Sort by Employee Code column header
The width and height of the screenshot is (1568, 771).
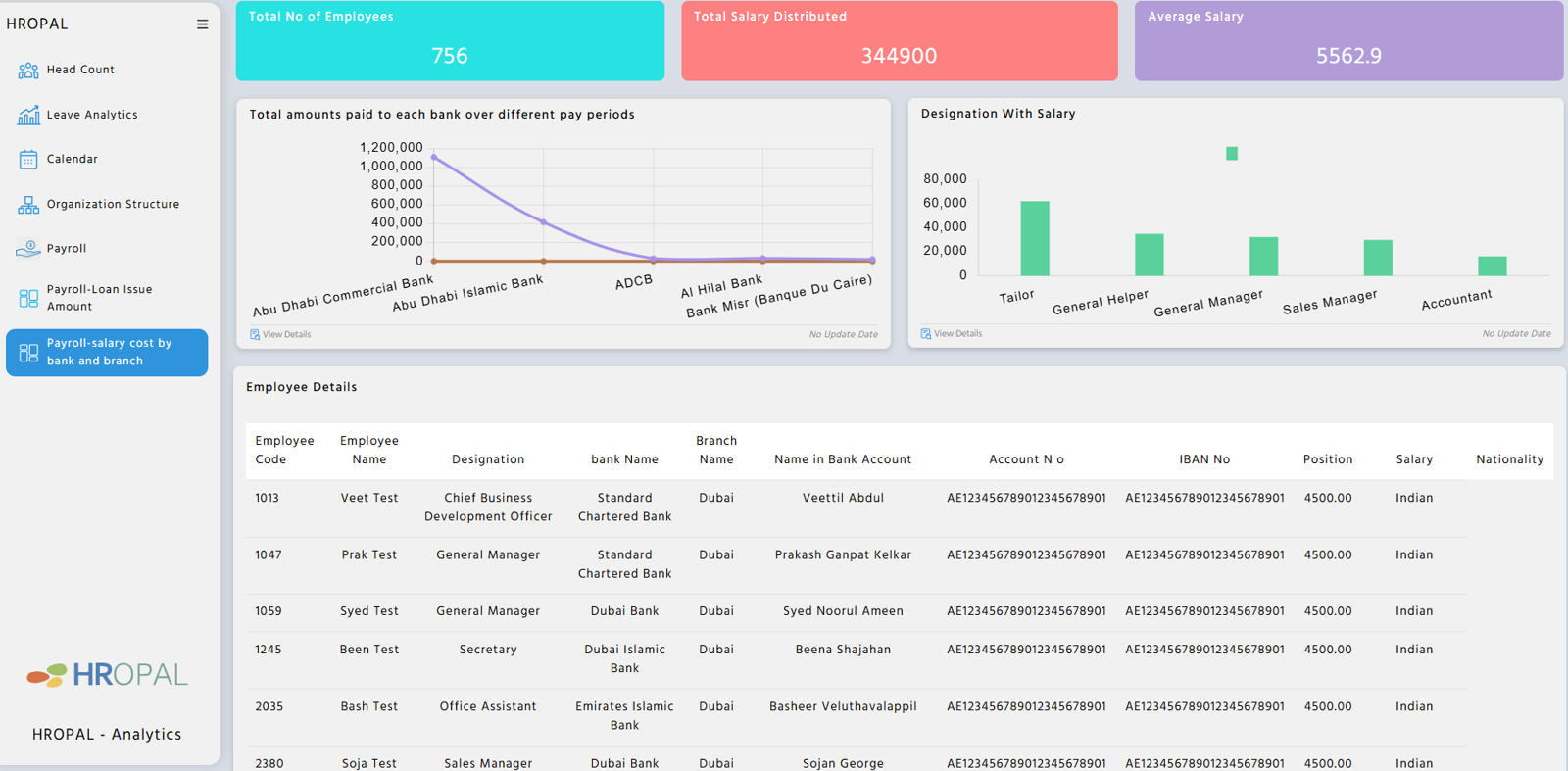[284, 450]
